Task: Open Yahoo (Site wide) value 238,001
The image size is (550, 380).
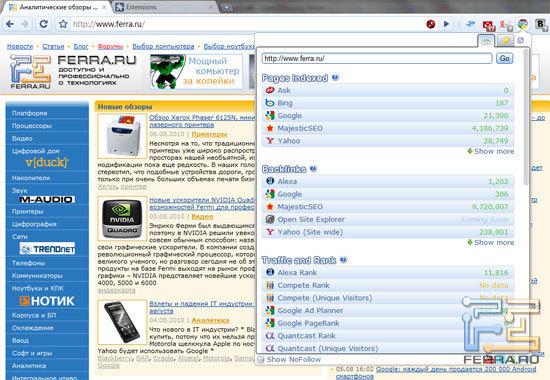Action: [494, 232]
